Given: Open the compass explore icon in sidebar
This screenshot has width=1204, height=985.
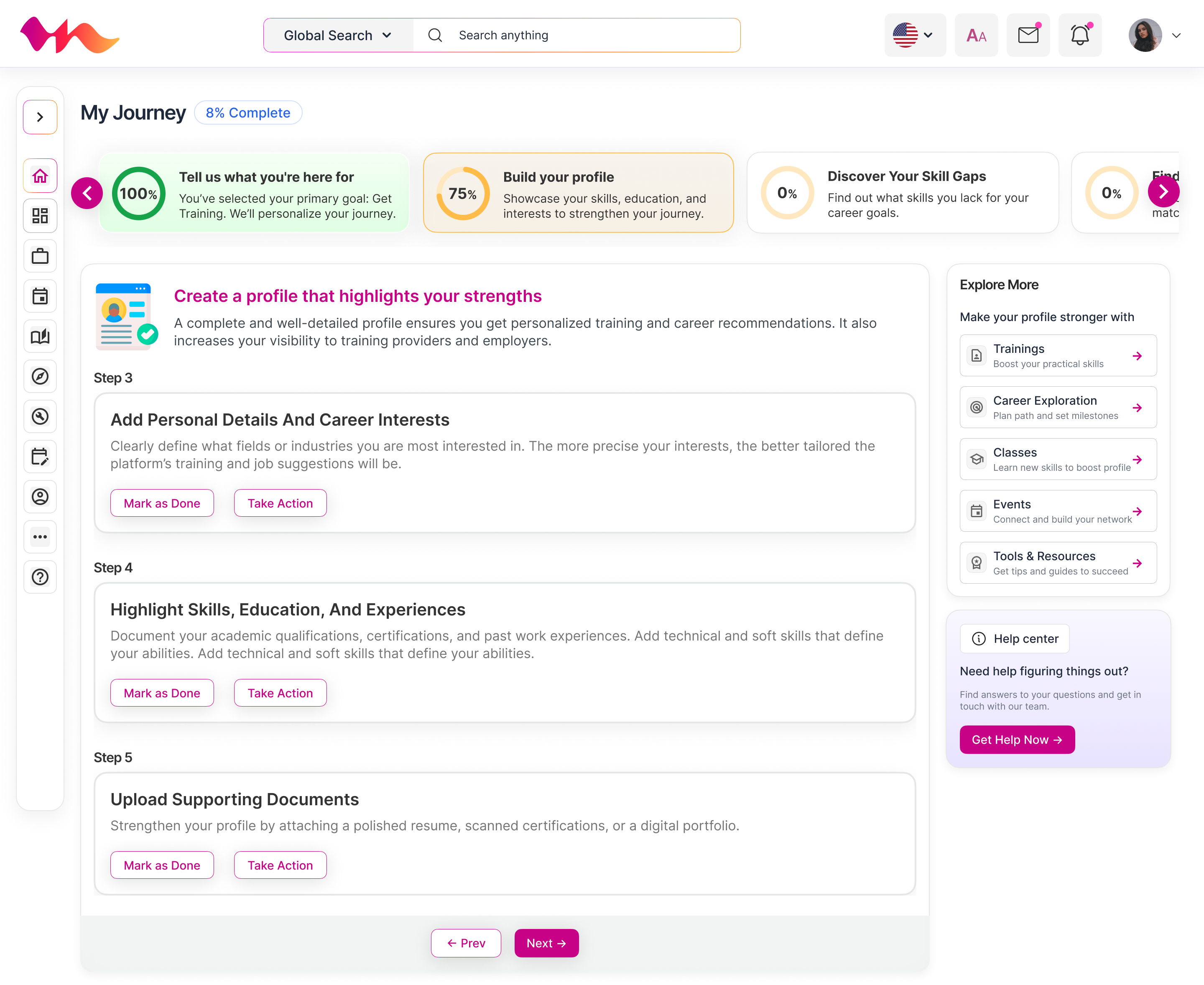Looking at the screenshot, I should [40, 376].
